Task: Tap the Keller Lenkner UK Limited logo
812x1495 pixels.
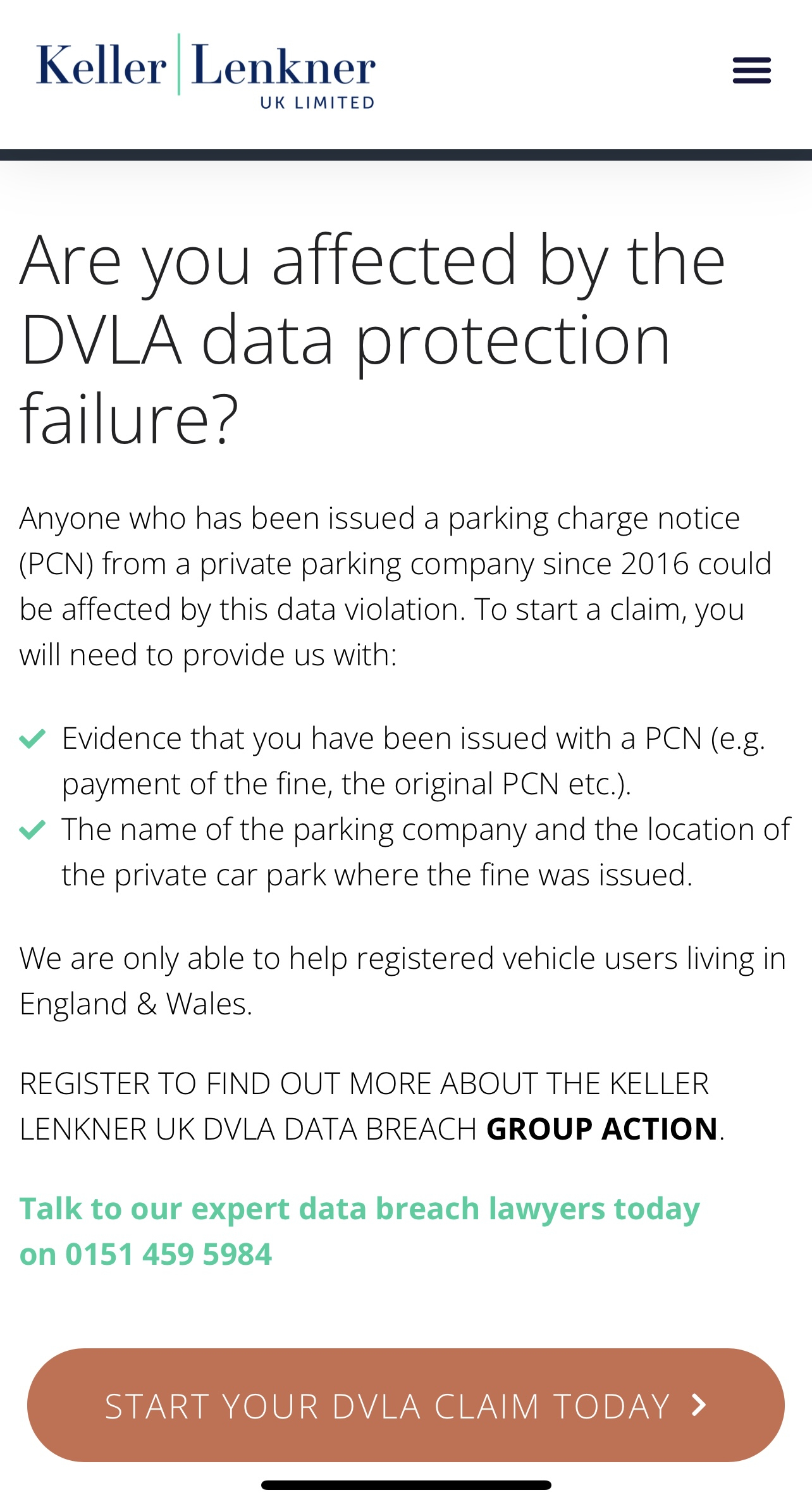Action: click(206, 71)
